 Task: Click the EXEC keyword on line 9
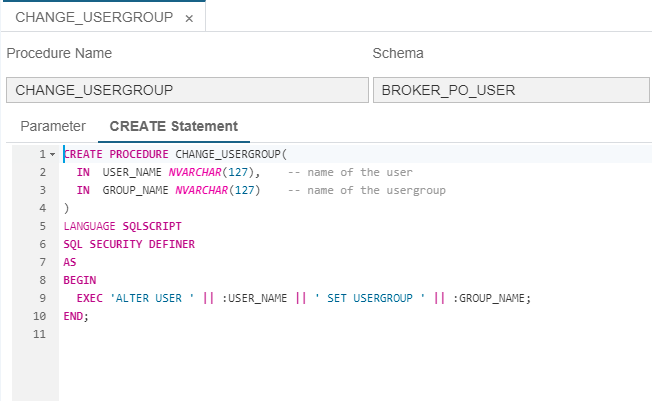(89, 298)
